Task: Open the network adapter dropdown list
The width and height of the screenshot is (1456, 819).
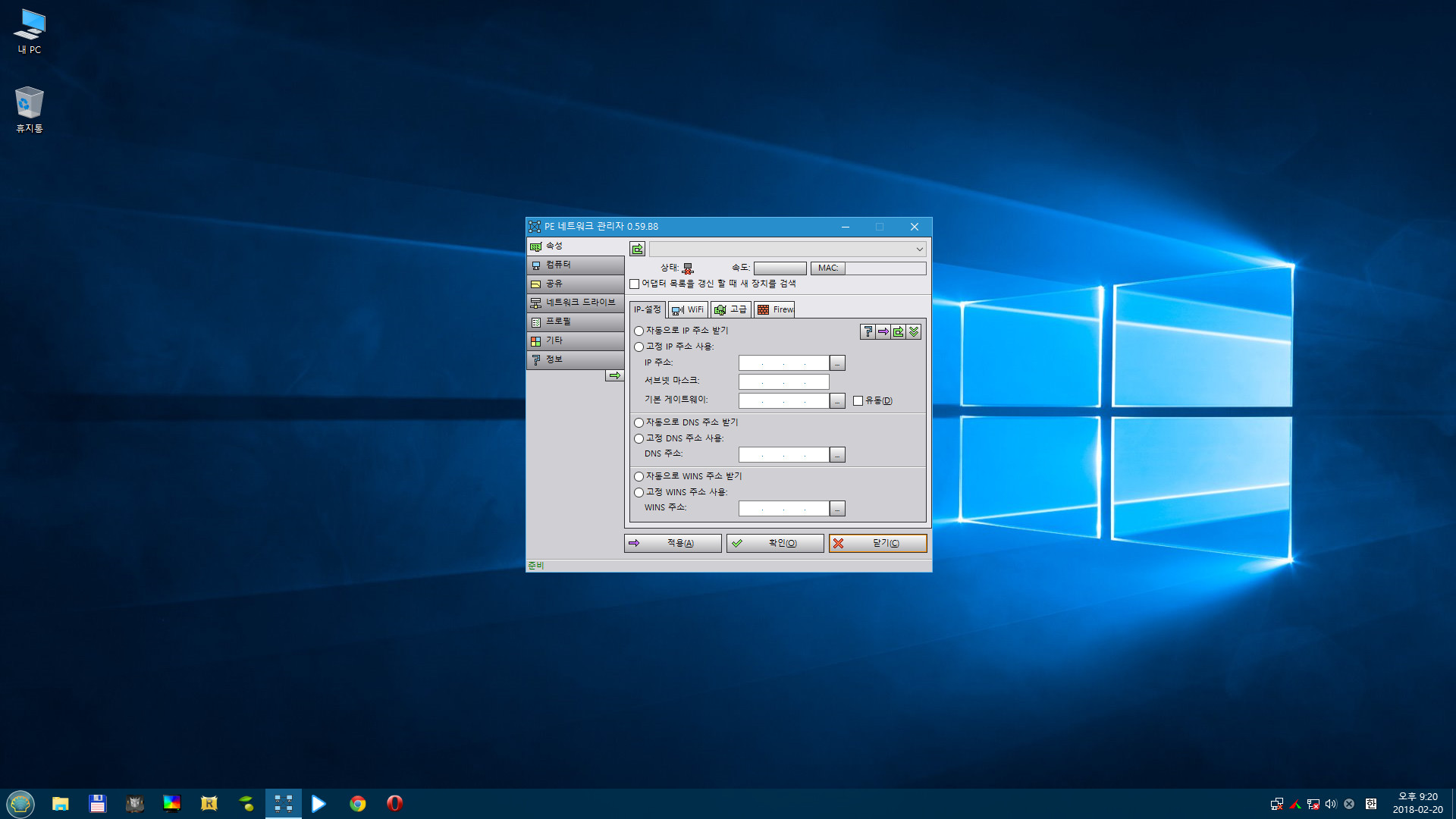Action: tap(787, 249)
